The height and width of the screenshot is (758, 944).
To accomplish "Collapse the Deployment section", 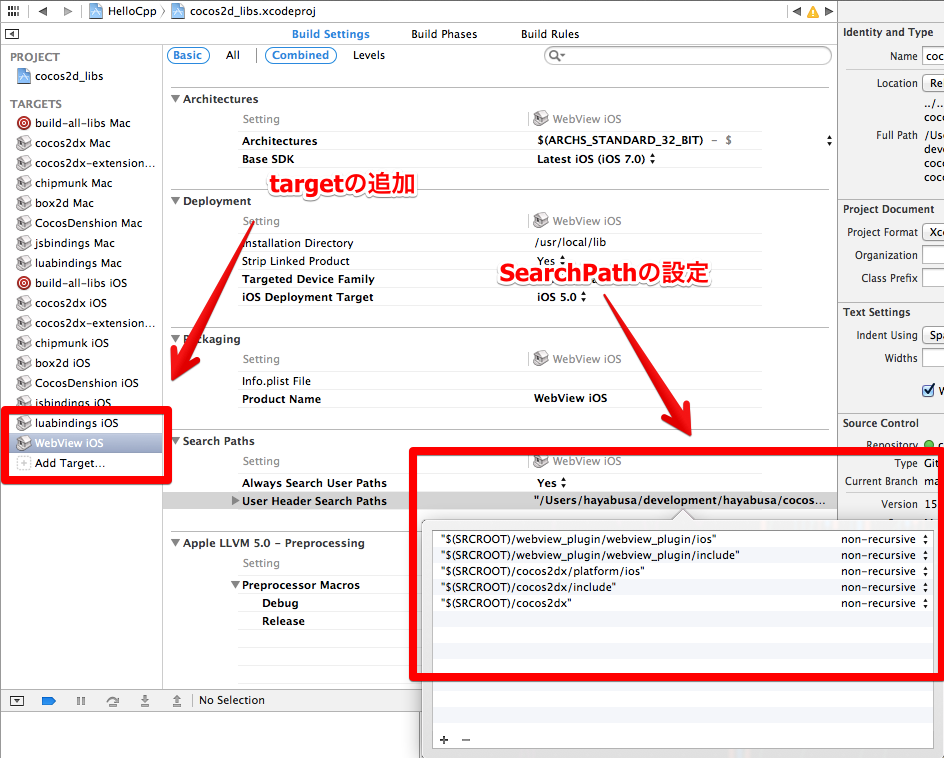I will coord(176,200).
